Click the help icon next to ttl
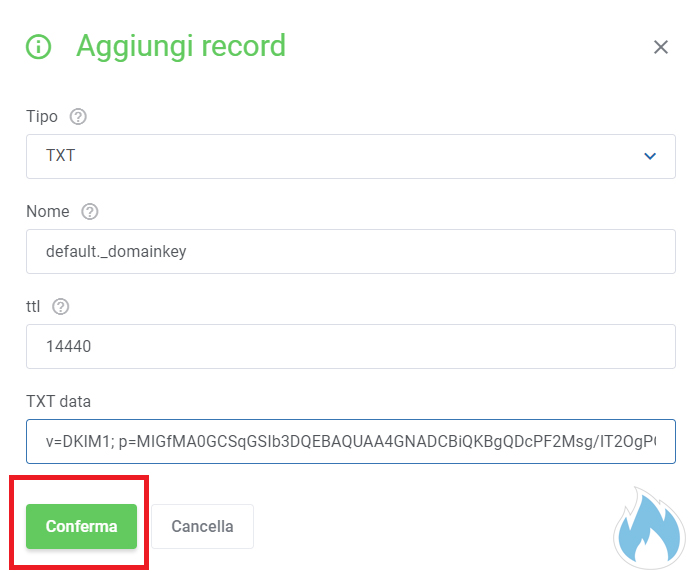 (x=60, y=307)
